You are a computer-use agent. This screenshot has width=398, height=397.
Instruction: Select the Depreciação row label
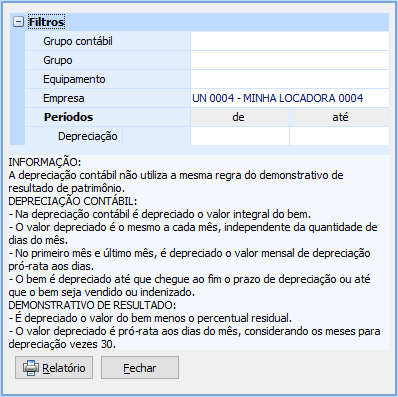pos(87,136)
